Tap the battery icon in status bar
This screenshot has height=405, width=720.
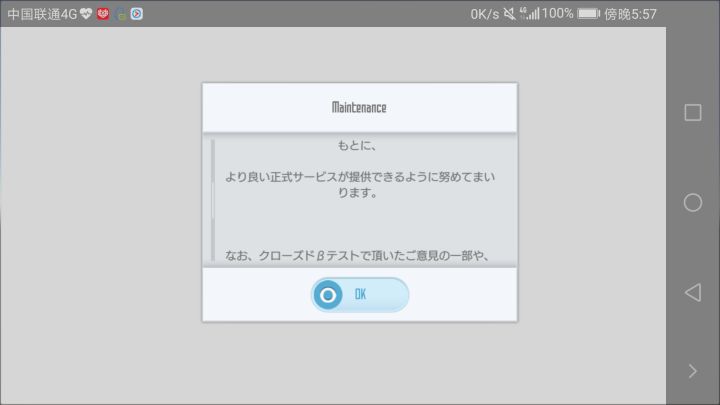tap(589, 14)
